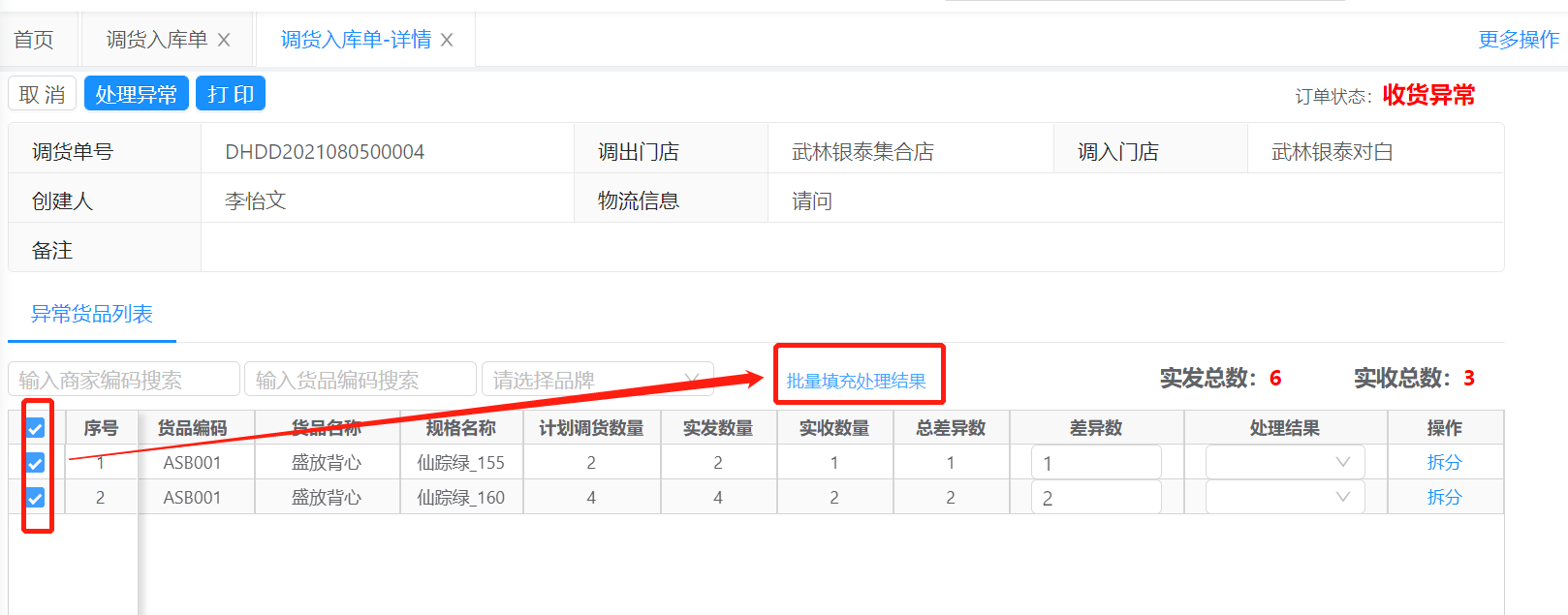The height and width of the screenshot is (615, 1568).
Task: Expand the 请选择品牌 brand dropdown
Action: tap(597, 380)
